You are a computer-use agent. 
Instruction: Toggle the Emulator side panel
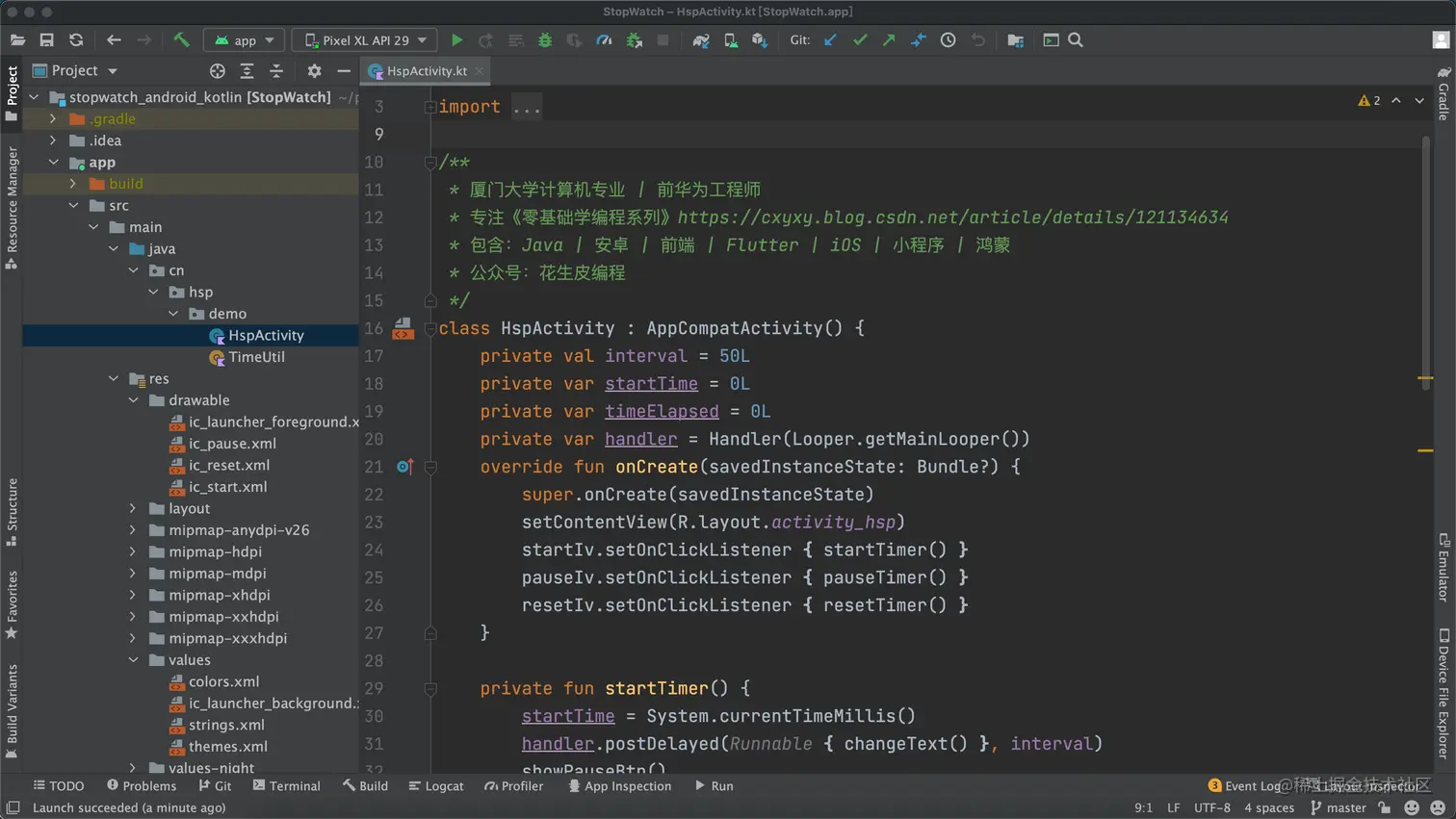[x=1443, y=568]
